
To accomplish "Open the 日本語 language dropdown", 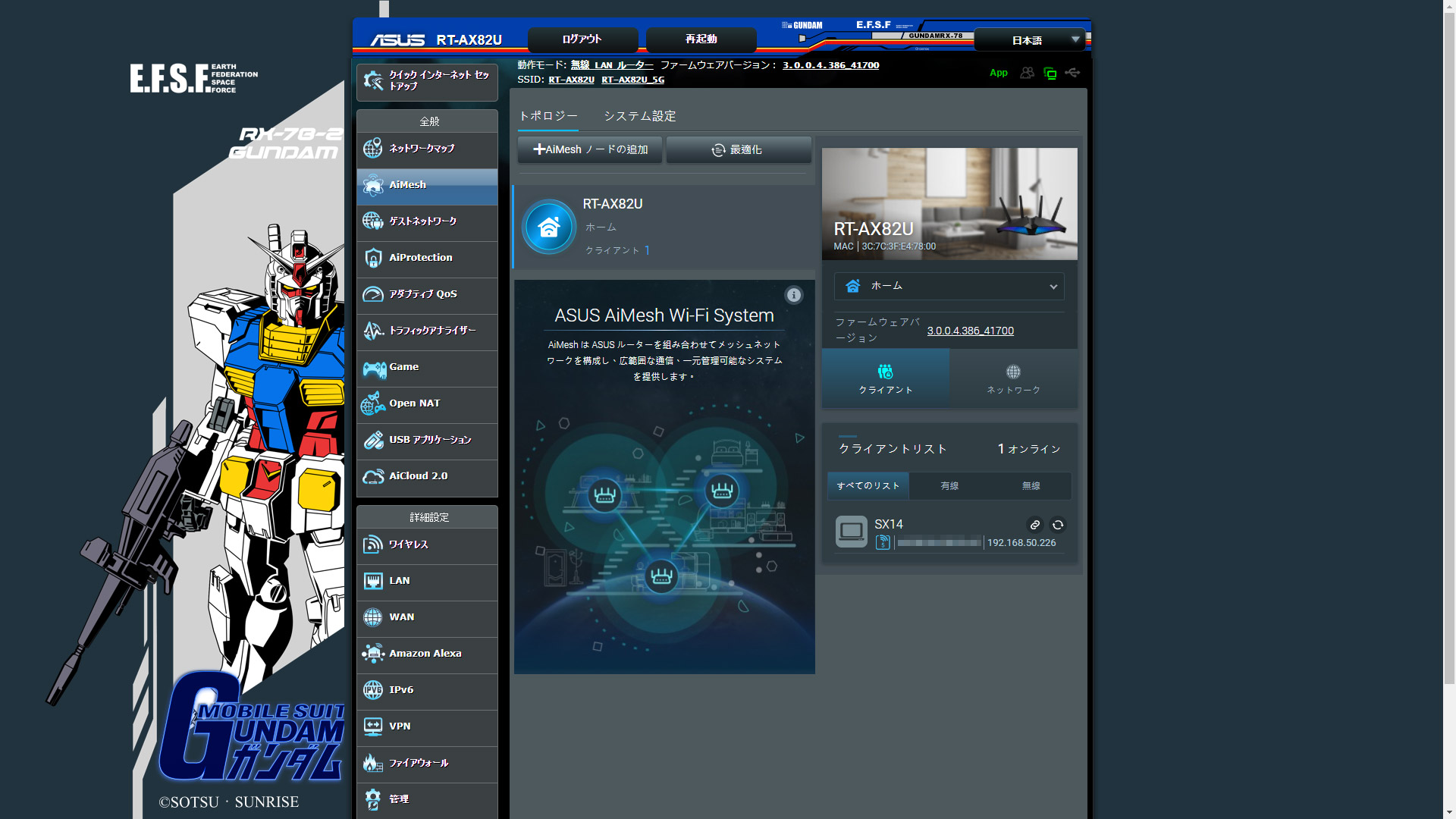I will [x=1029, y=40].
